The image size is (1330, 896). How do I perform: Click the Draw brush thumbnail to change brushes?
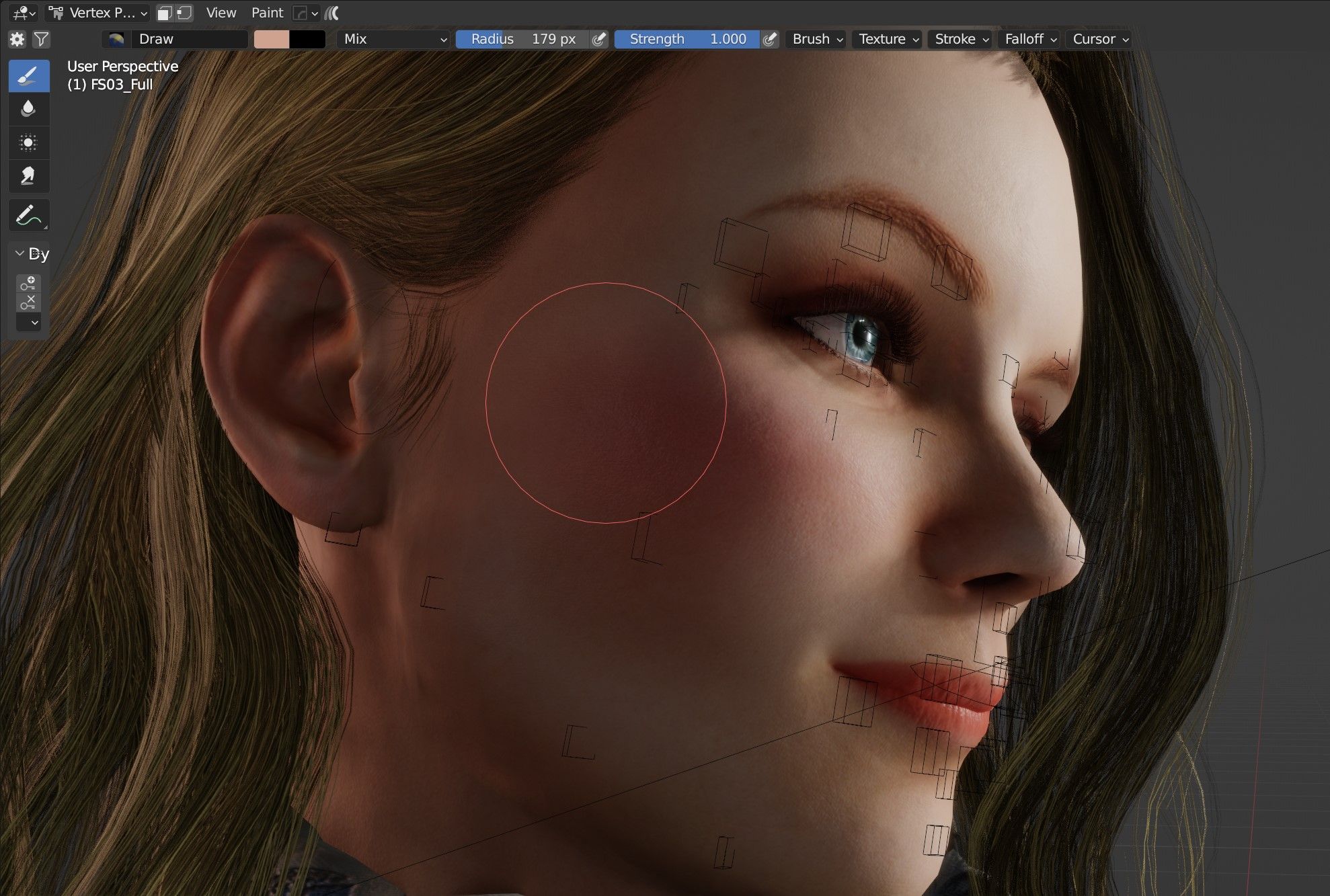115,39
